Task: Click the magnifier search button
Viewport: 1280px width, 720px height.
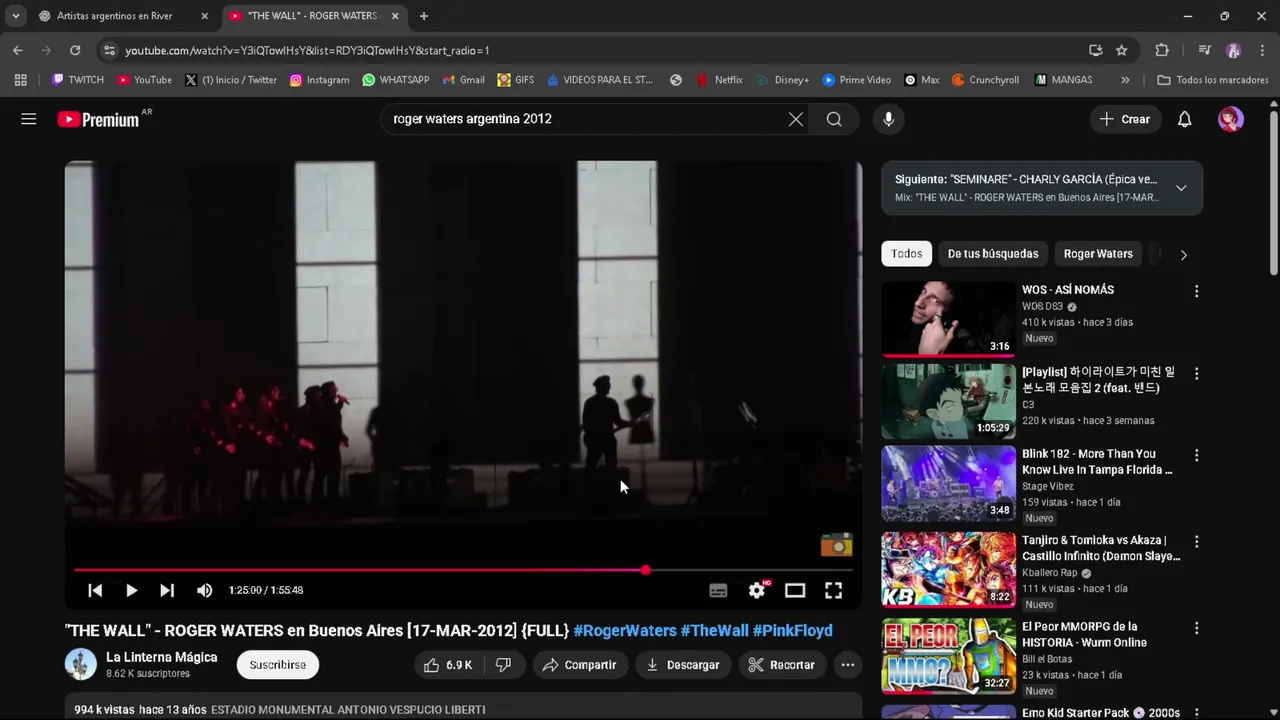Action: pos(834,119)
